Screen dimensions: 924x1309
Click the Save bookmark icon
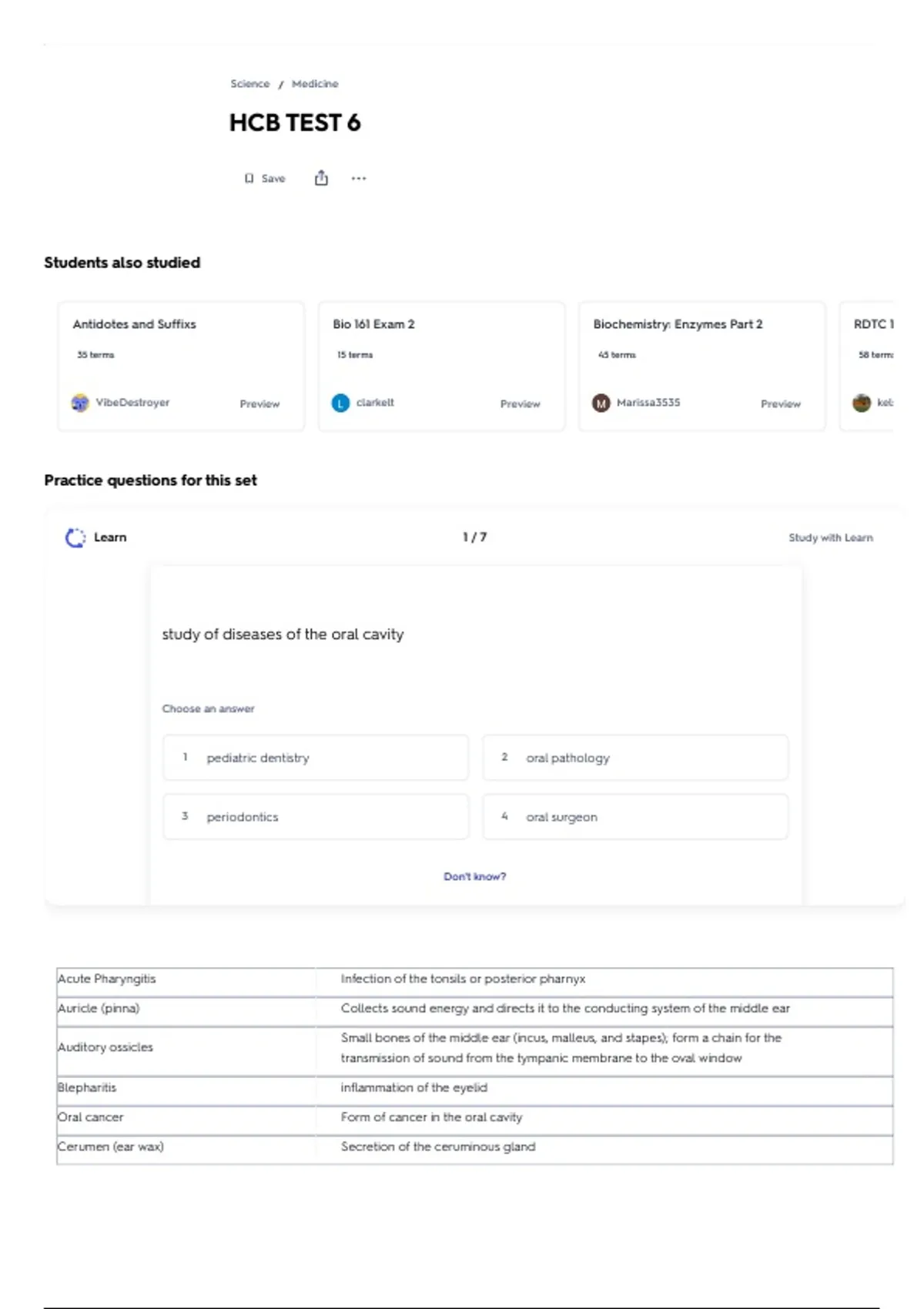(249, 179)
